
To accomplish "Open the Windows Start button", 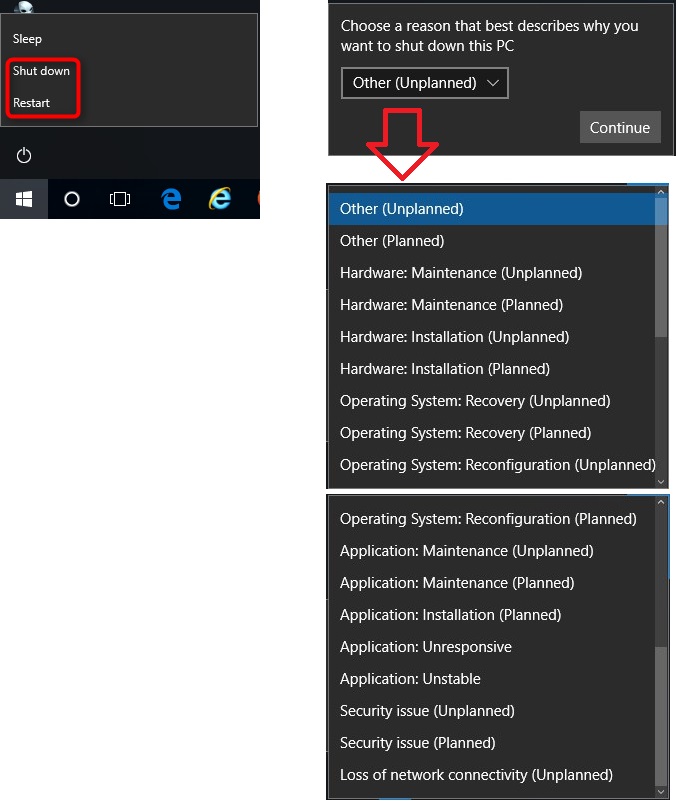I will coord(24,199).
